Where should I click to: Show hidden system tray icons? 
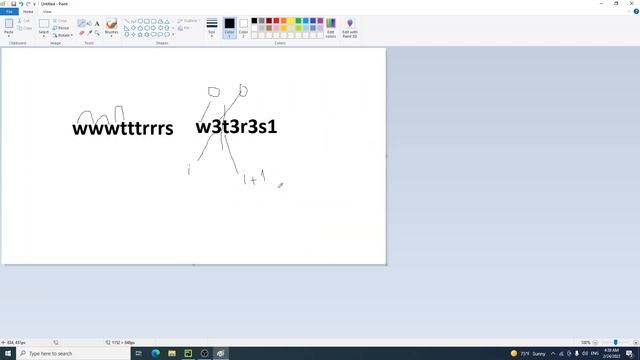tap(553, 353)
